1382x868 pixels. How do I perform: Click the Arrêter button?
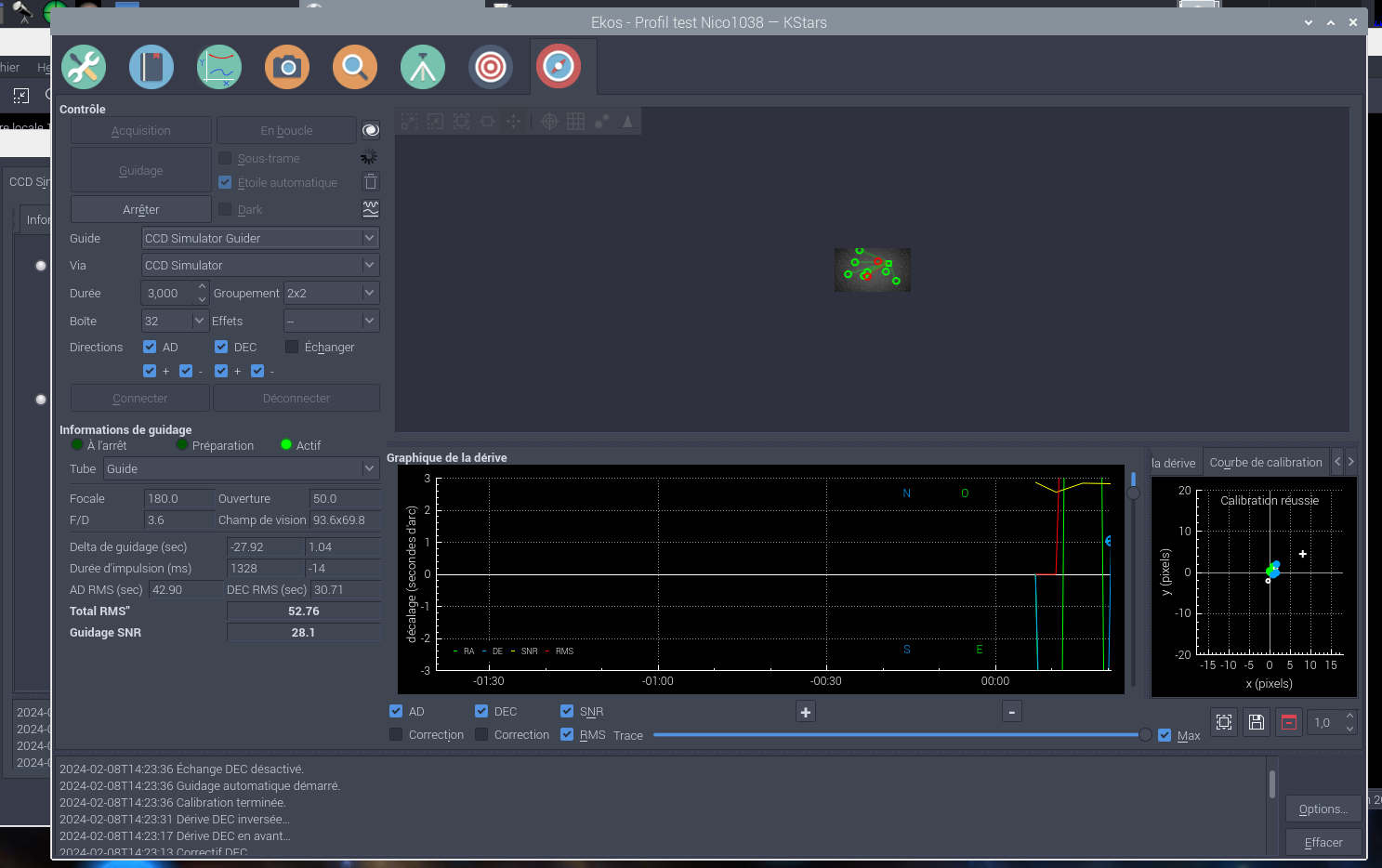(x=141, y=209)
